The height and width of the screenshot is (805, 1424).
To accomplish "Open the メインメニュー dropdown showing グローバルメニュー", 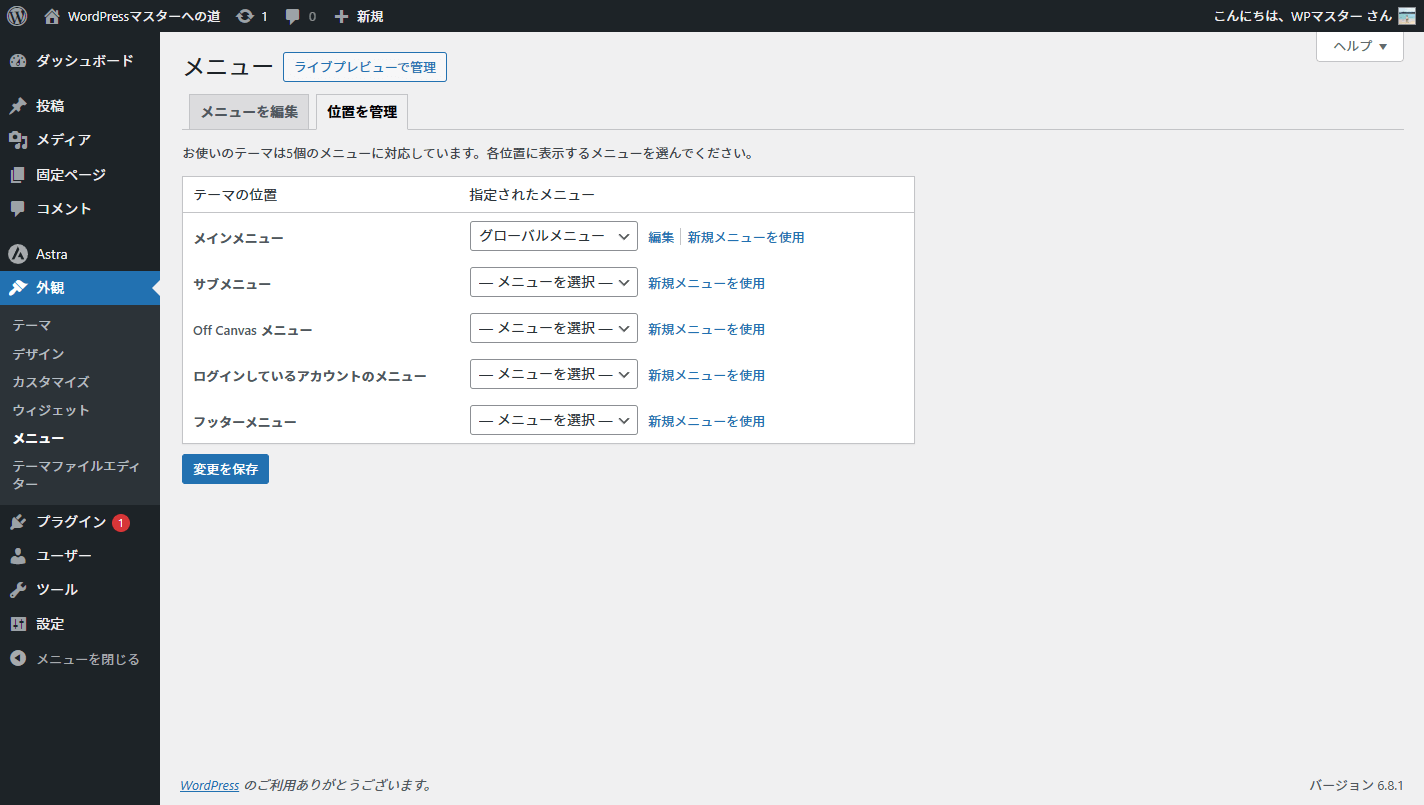I will (553, 236).
